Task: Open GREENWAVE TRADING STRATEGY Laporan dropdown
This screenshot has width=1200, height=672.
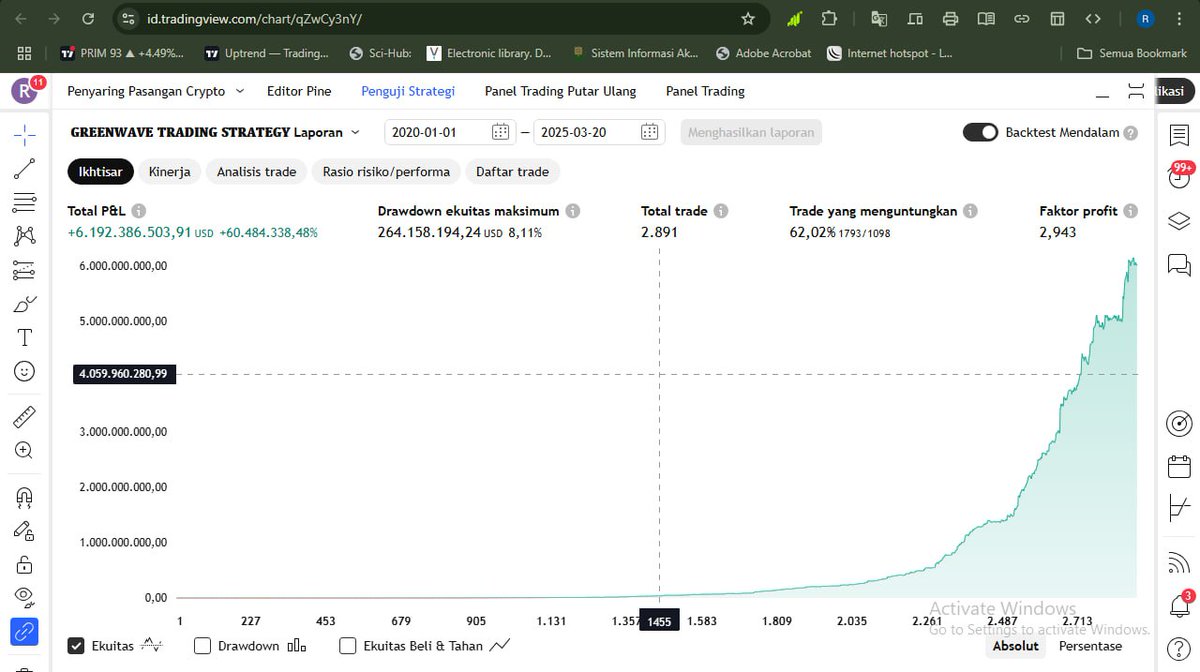Action: (x=215, y=132)
